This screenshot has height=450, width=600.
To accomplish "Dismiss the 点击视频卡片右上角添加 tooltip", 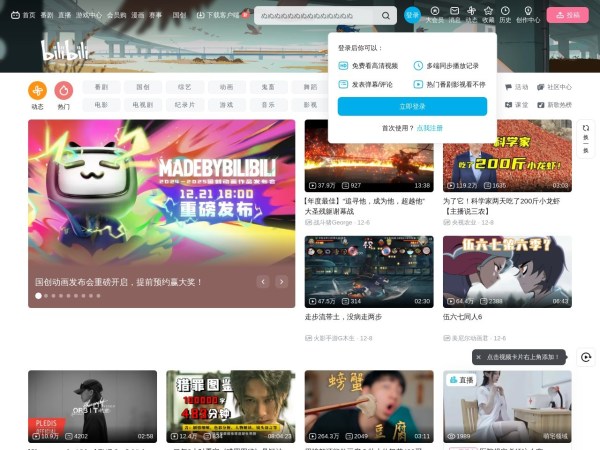I will point(478,357).
